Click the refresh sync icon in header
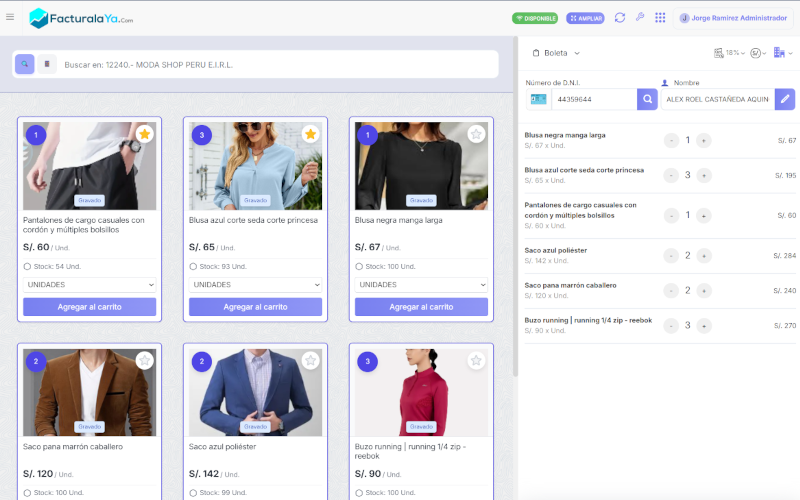This screenshot has width=800, height=500. coord(620,18)
